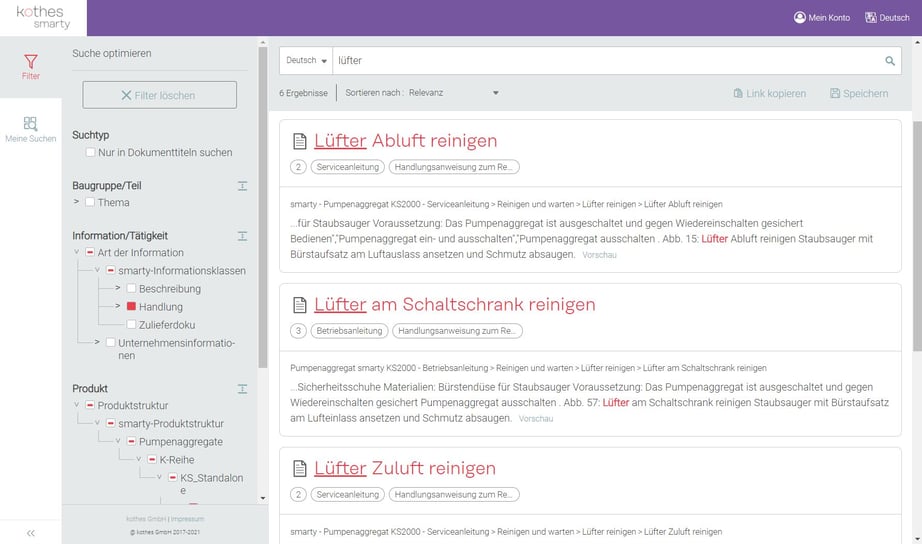Open kothes GmbH footer link
This screenshot has height=544, width=922.
[x=146, y=519]
